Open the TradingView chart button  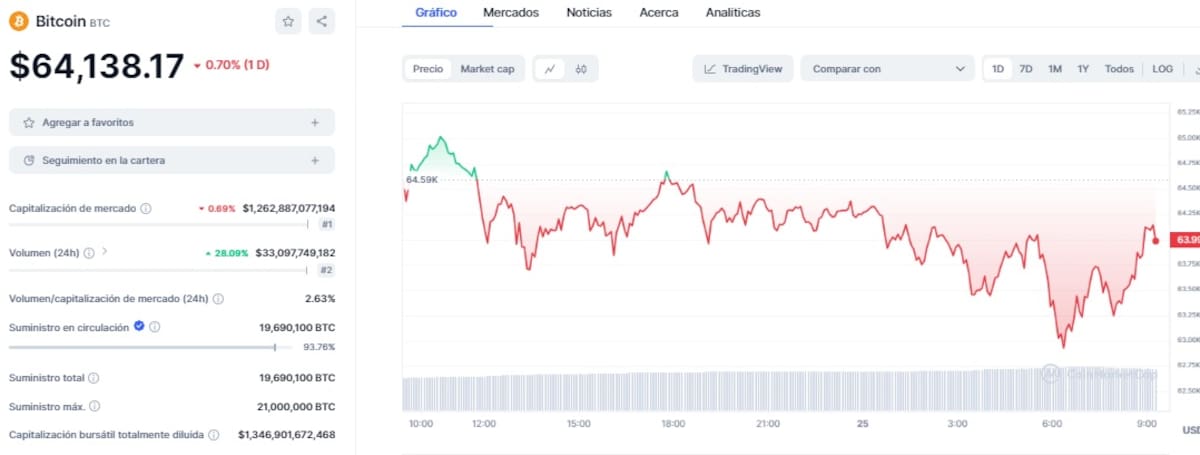743,69
